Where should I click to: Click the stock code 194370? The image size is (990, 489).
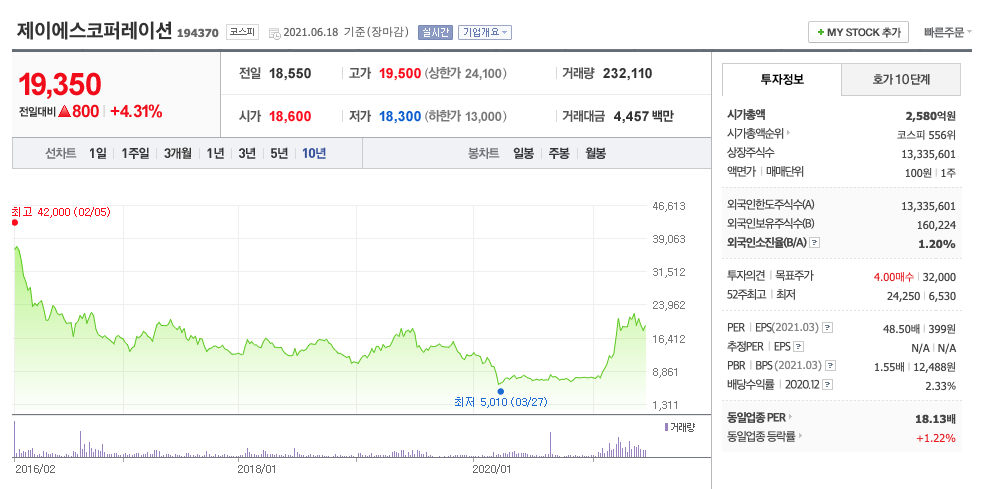click(x=197, y=33)
